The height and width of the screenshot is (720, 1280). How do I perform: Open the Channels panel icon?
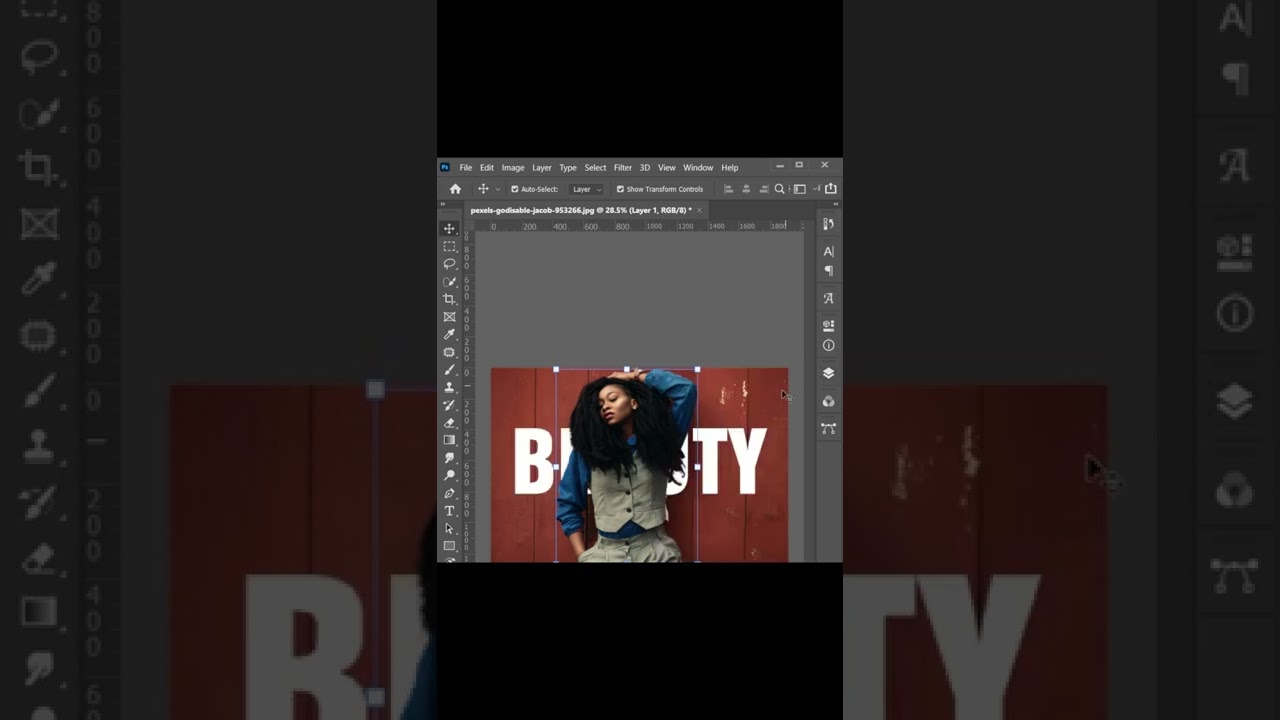(x=828, y=401)
